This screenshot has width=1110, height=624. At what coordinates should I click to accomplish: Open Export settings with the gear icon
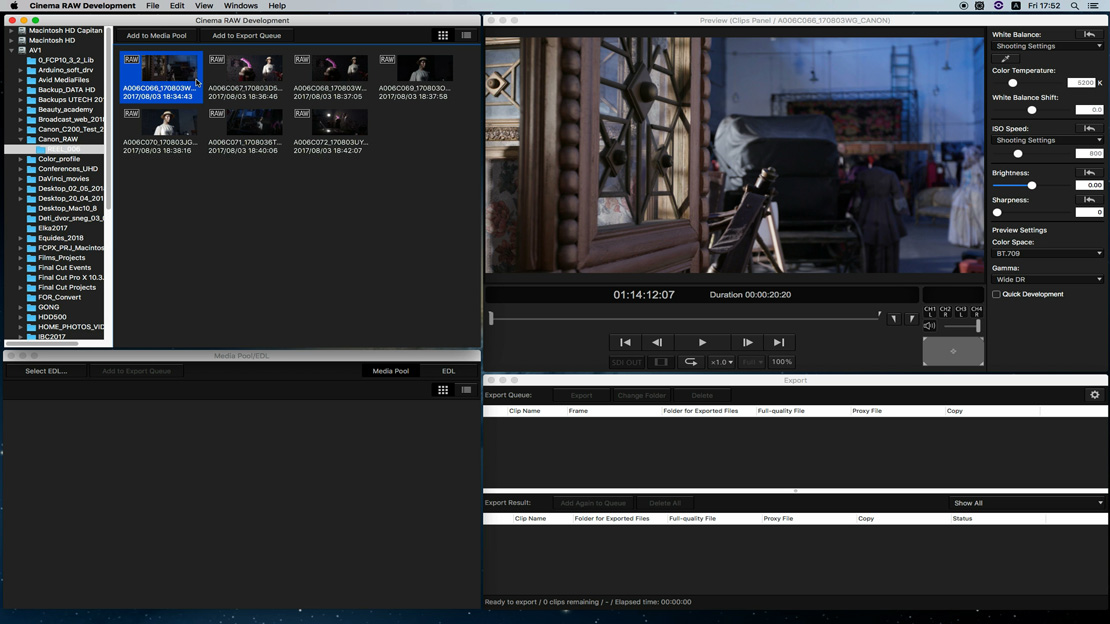coord(1094,395)
